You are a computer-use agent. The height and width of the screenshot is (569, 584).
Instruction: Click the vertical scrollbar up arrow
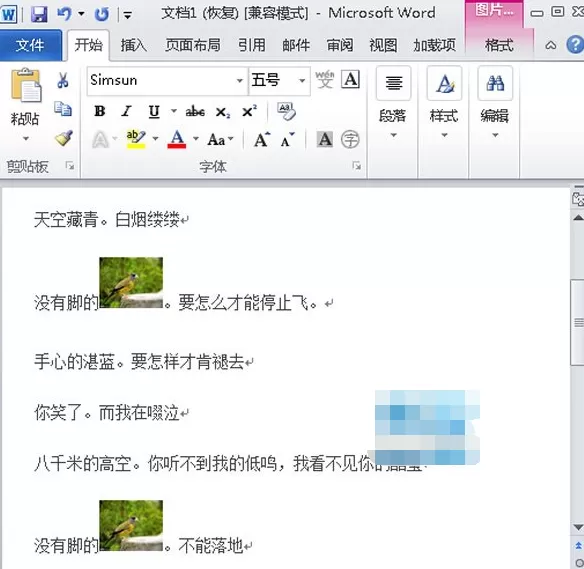[578, 217]
